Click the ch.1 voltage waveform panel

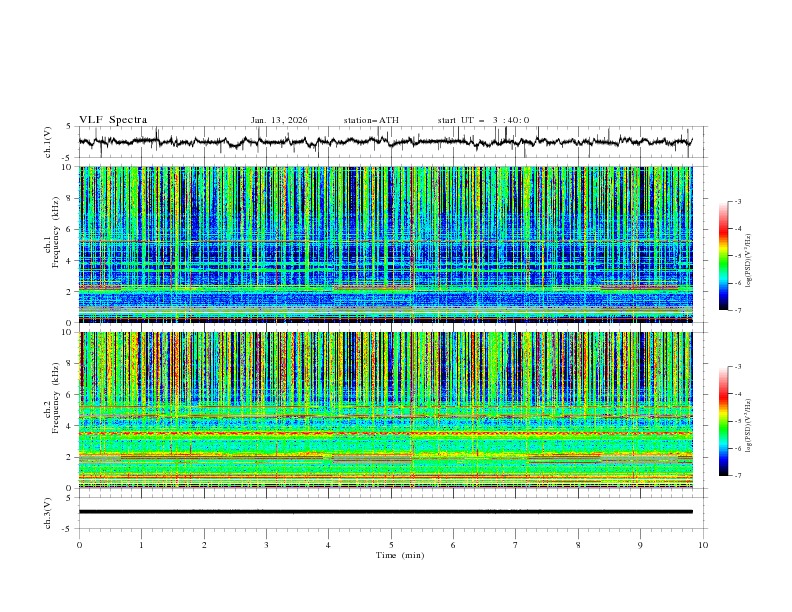(x=391, y=142)
